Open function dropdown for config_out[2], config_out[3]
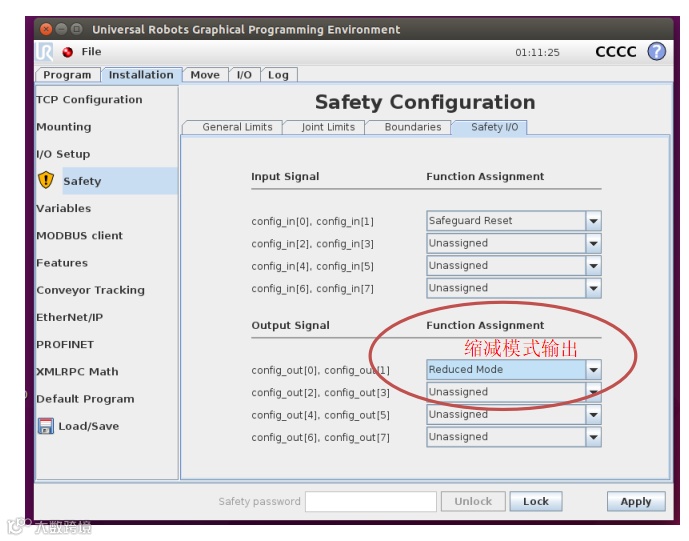689x541 pixels. 514,392
